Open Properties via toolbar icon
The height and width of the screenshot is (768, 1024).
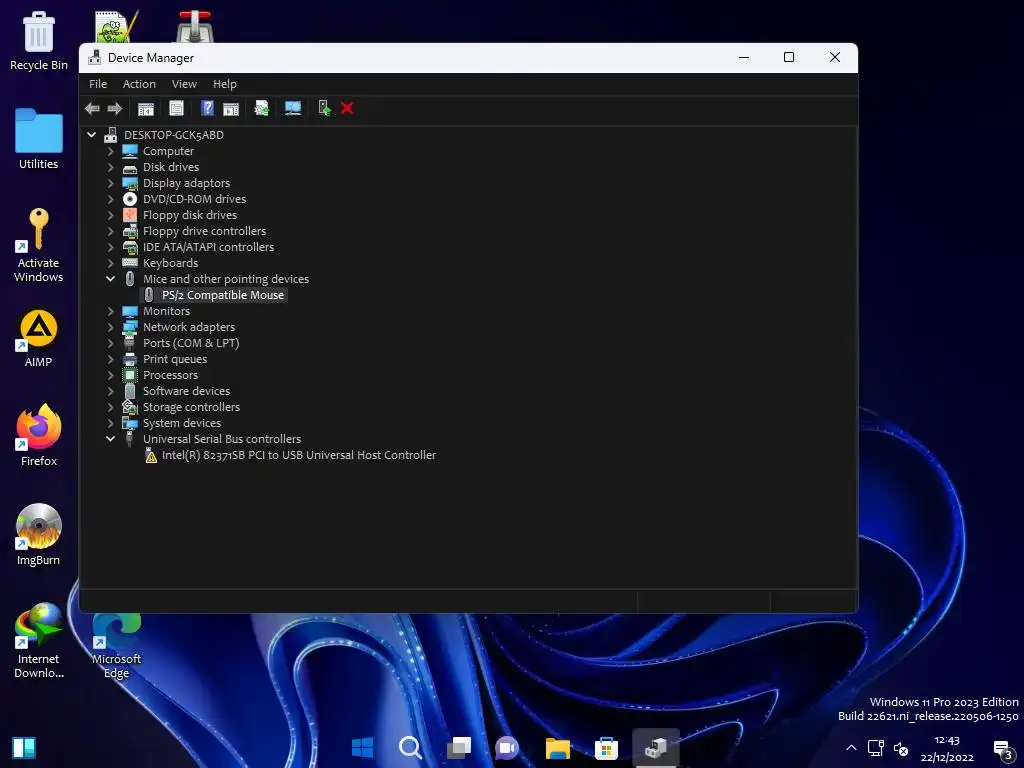click(x=176, y=108)
